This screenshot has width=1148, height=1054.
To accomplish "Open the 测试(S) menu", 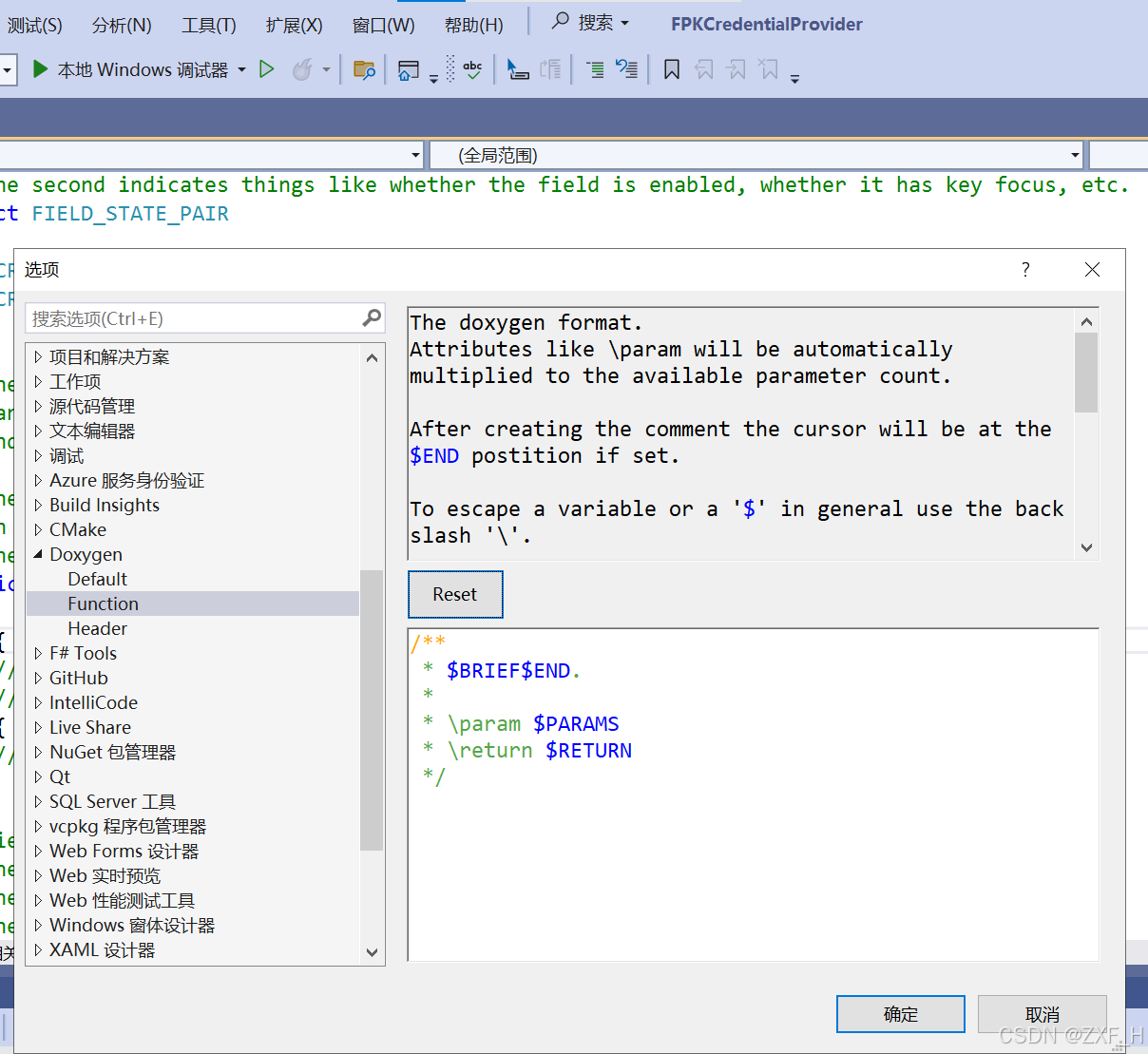I will click(x=35, y=25).
